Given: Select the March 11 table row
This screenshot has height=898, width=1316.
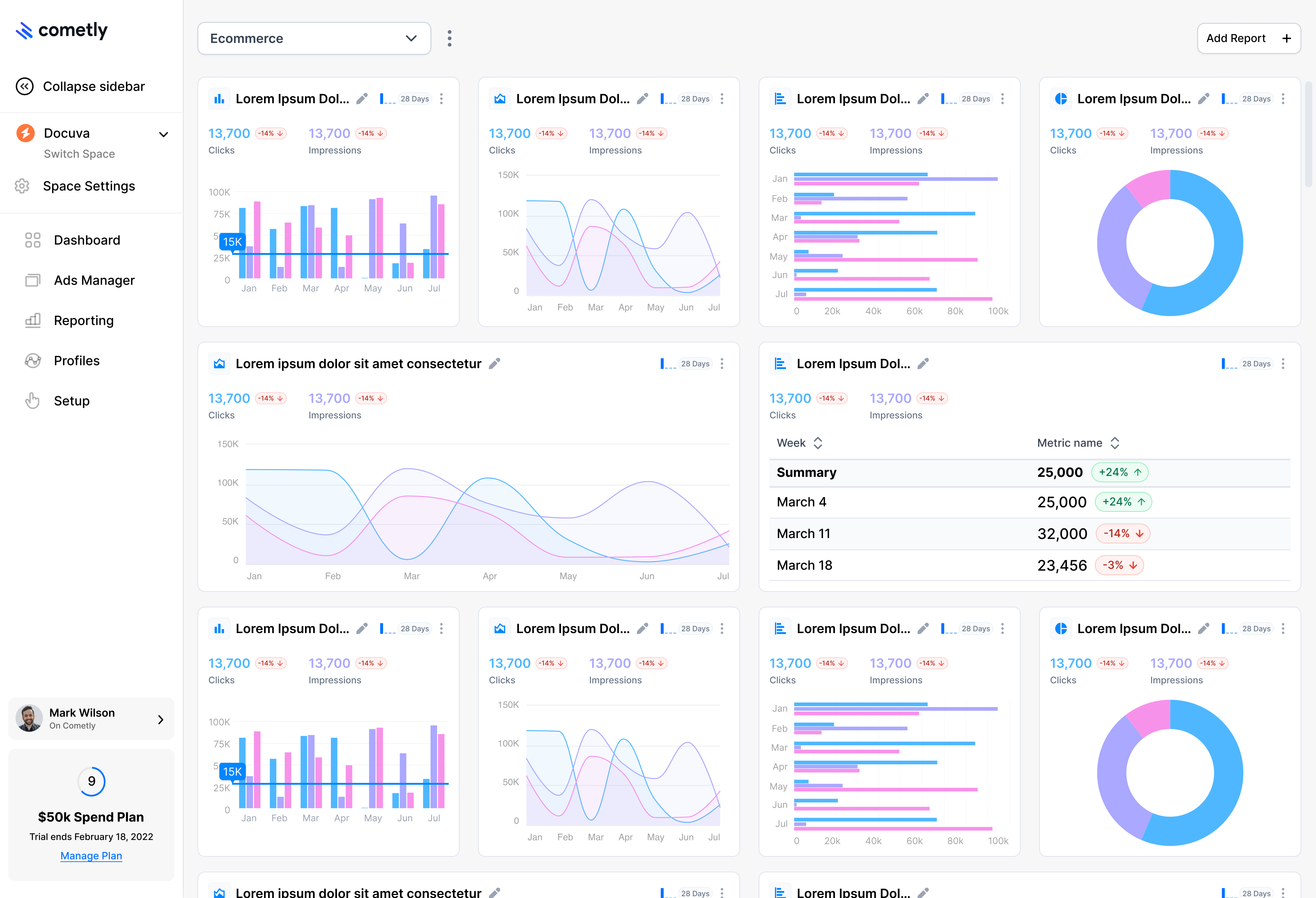Looking at the screenshot, I should click(1029, 534).
